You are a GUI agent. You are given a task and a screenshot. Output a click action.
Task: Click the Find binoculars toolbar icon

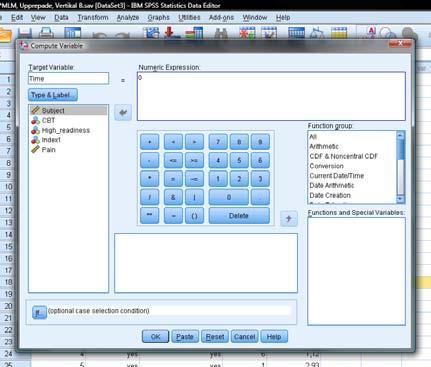pos(220,33)
